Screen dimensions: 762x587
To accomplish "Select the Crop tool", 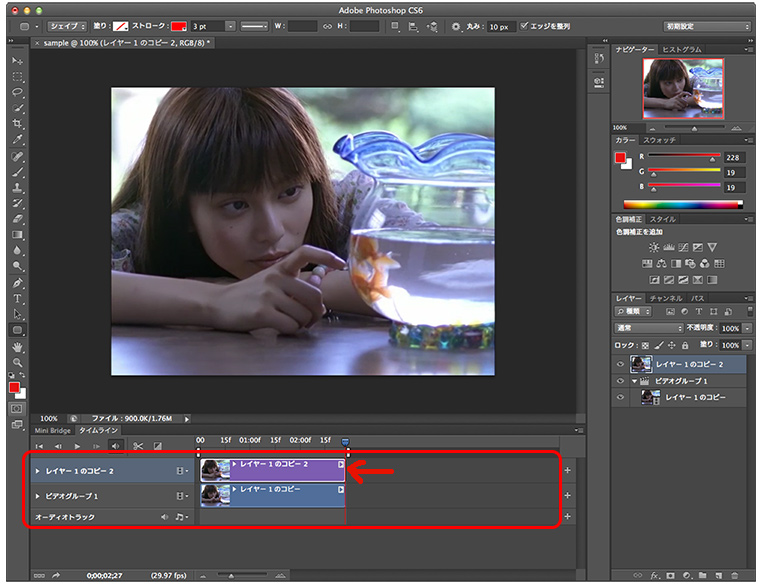I will pyautogui.click(x=17, y=123).
